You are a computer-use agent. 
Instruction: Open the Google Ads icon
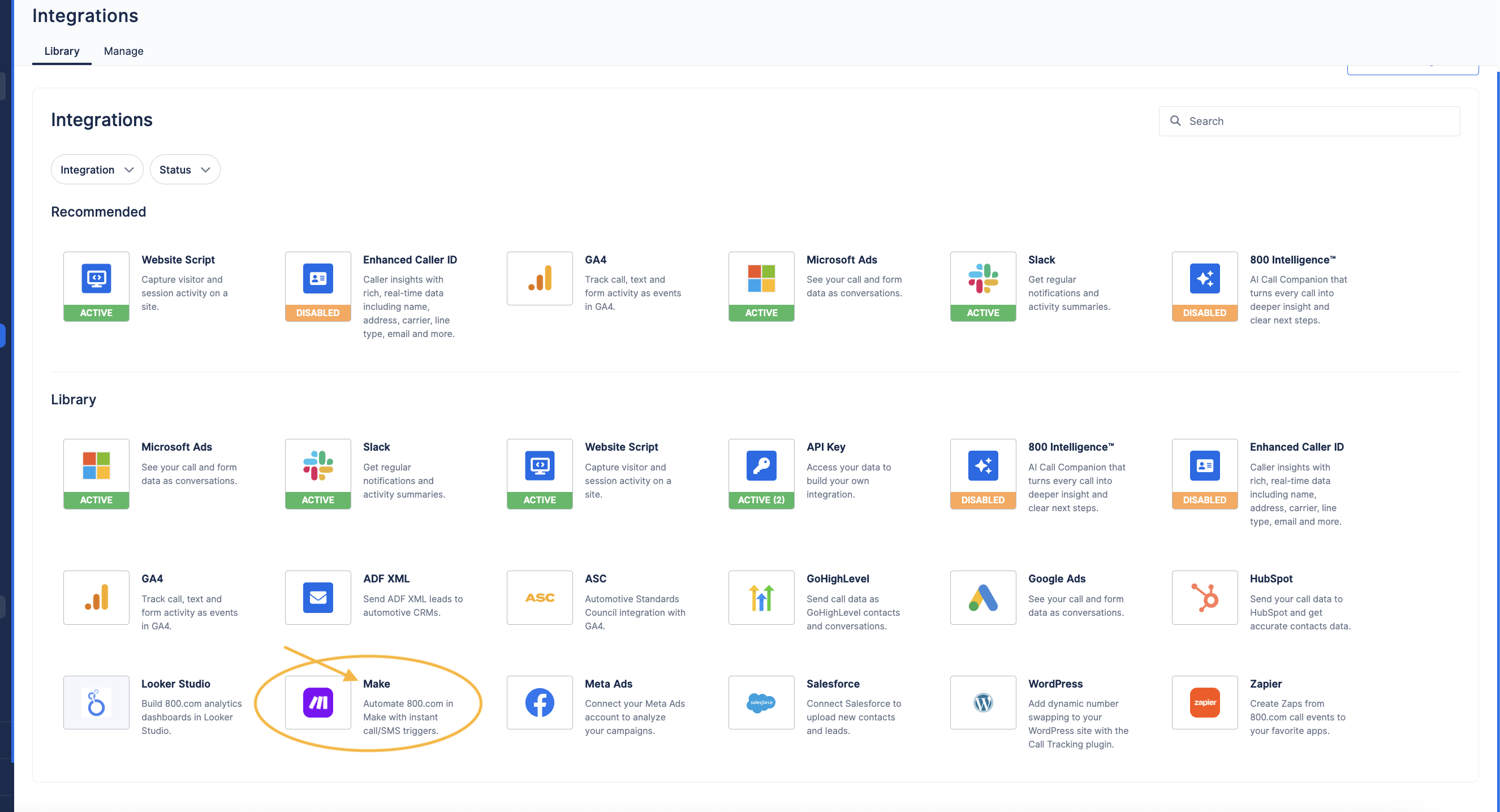tap(983, 598)
